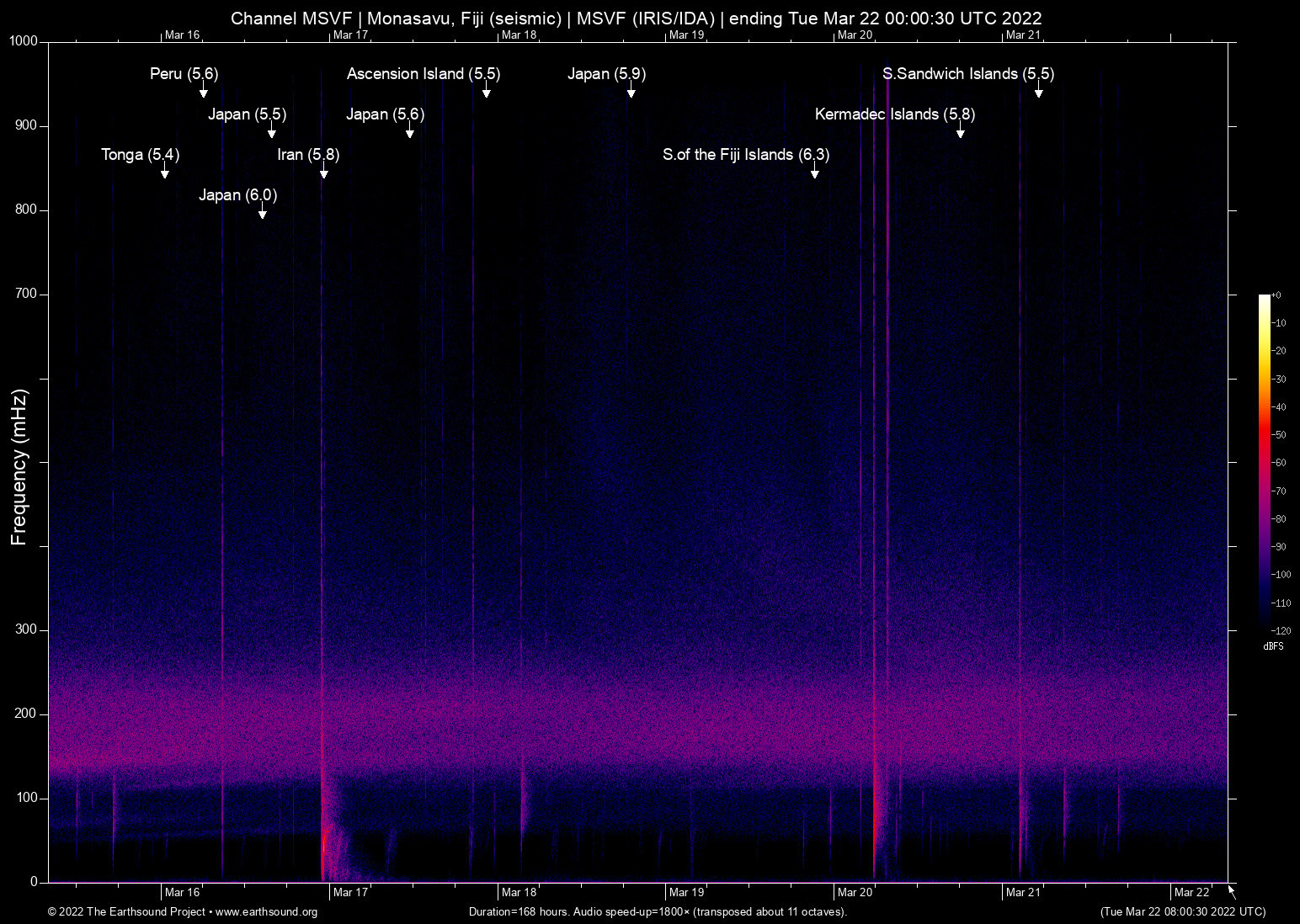Click the arrow below S.Sandwich Islands (5.5)
This screenshot has width=1300, height=924.
1039,91
